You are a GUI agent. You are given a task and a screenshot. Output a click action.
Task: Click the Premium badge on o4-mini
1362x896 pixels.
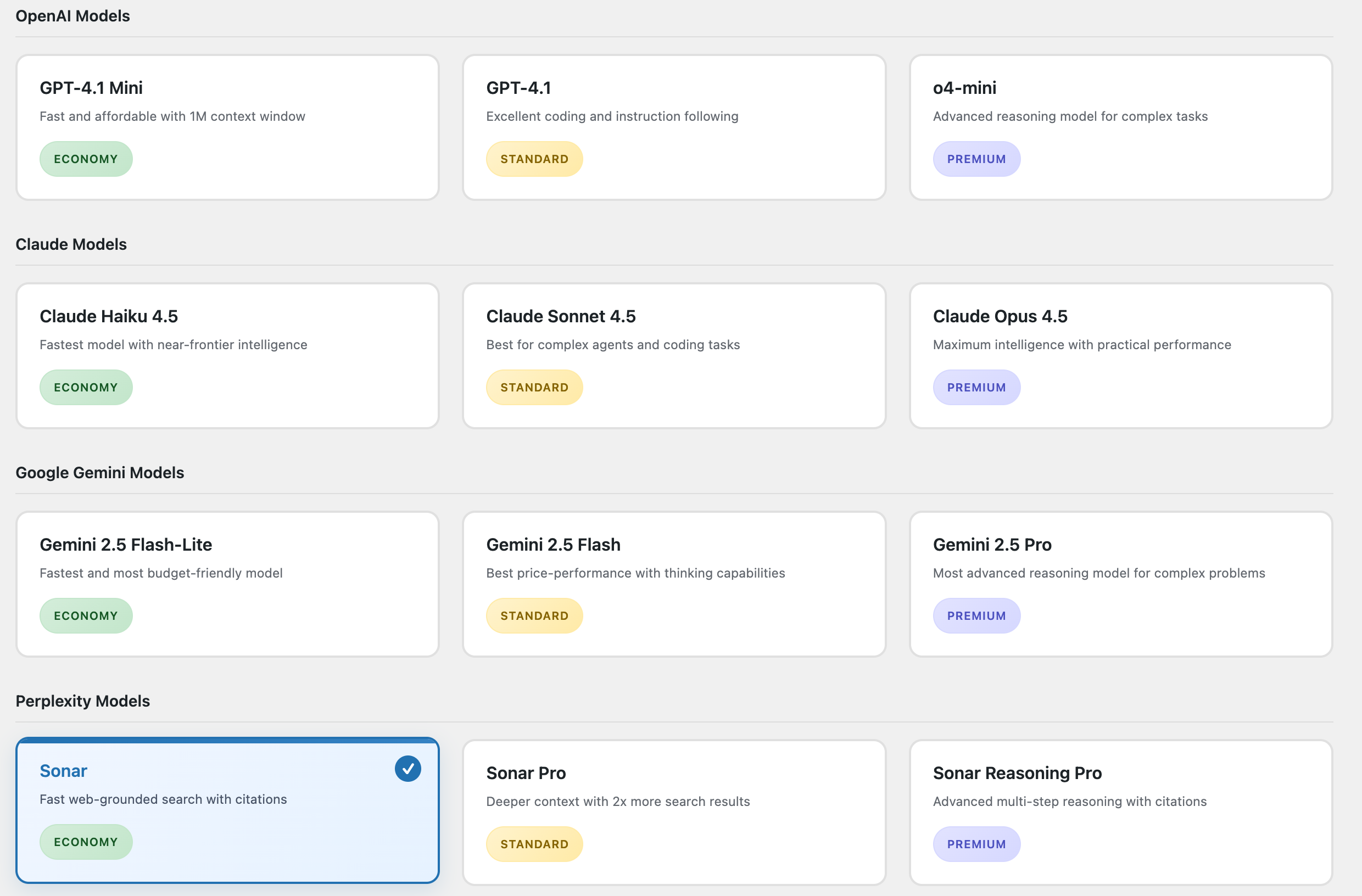coord(976,159)
